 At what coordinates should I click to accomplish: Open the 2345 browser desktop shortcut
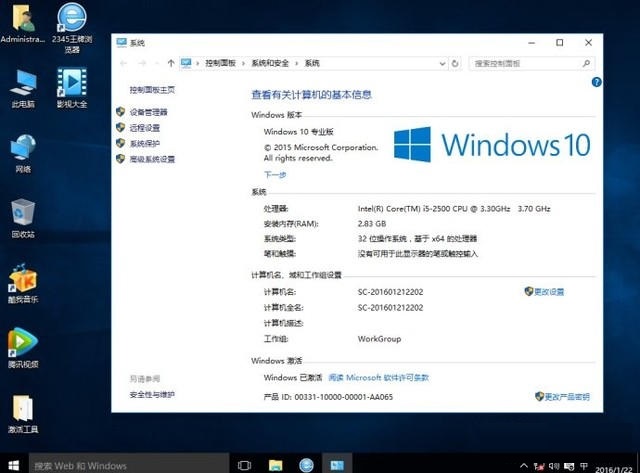tap(72, 28)
